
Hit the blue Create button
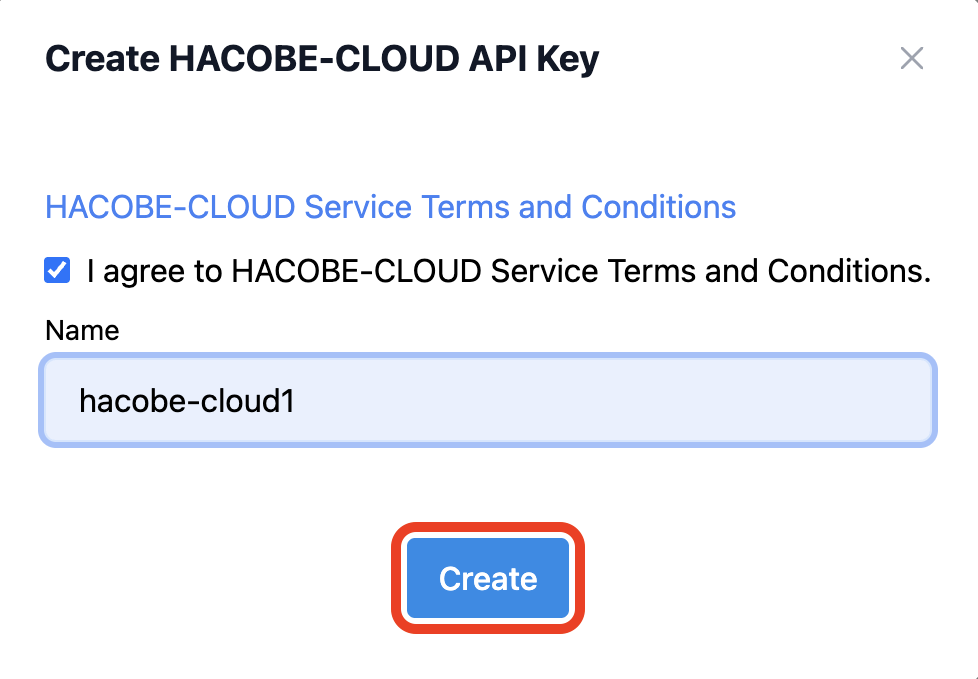pos(488,578)
